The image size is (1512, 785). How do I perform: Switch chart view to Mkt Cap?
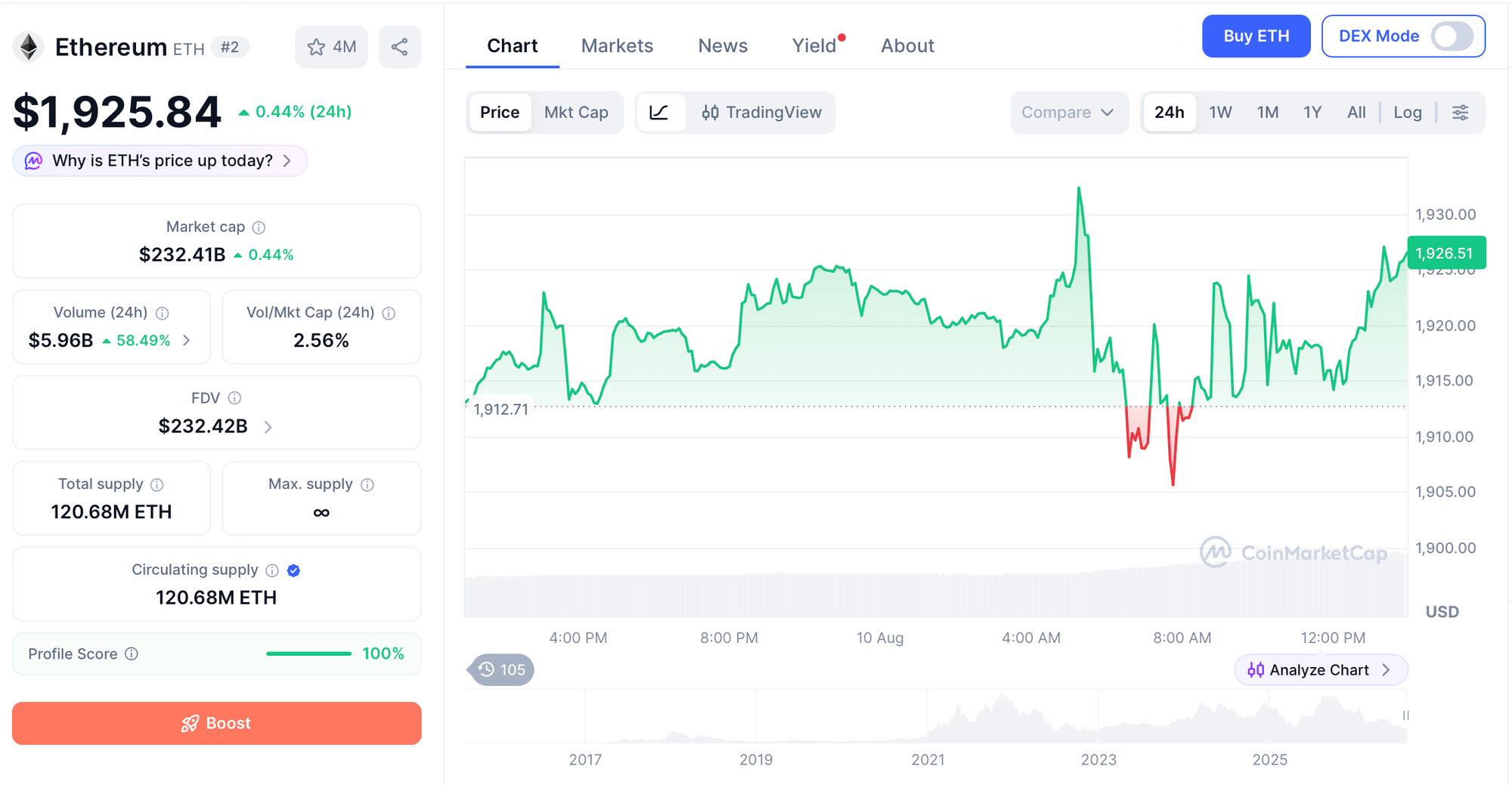576,113
